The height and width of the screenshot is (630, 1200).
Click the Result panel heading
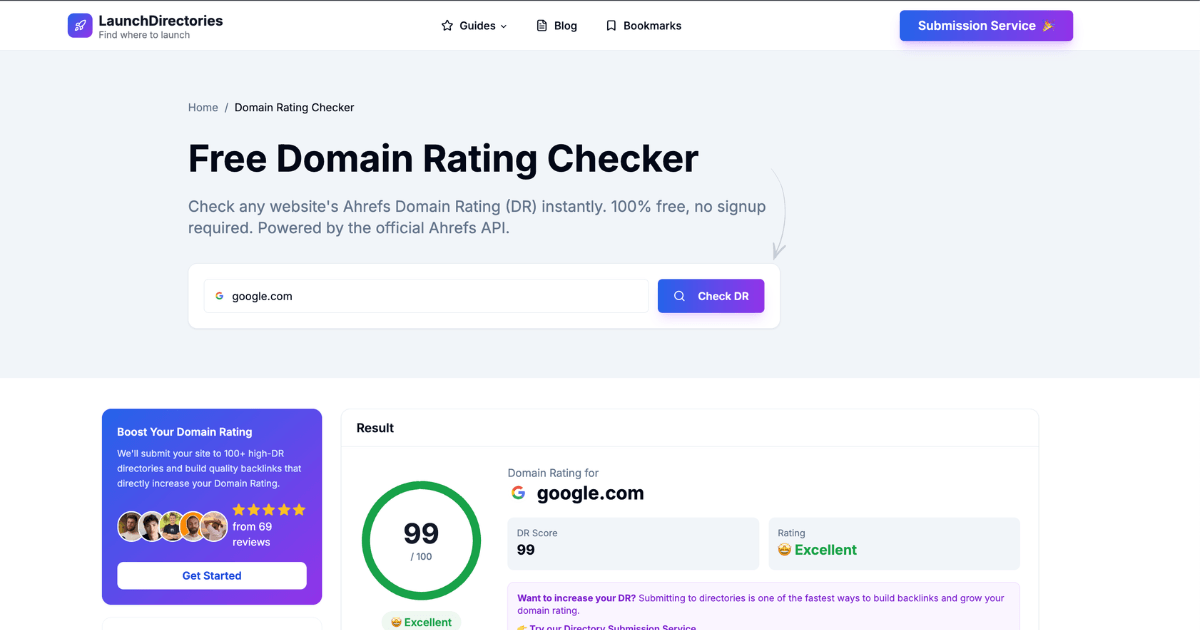tap(375, 428)
